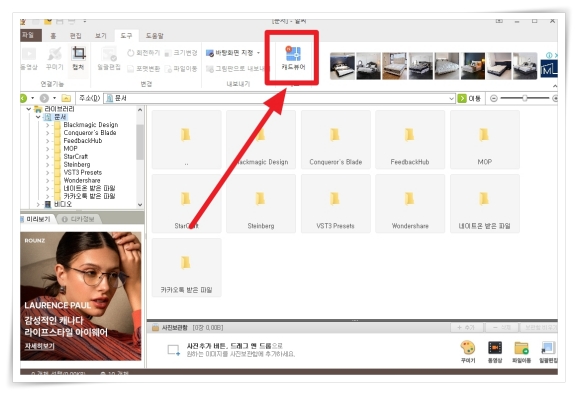Click the 동영상 ribbon button
Screen dimensions: 578x395
(x=29, y=58)
